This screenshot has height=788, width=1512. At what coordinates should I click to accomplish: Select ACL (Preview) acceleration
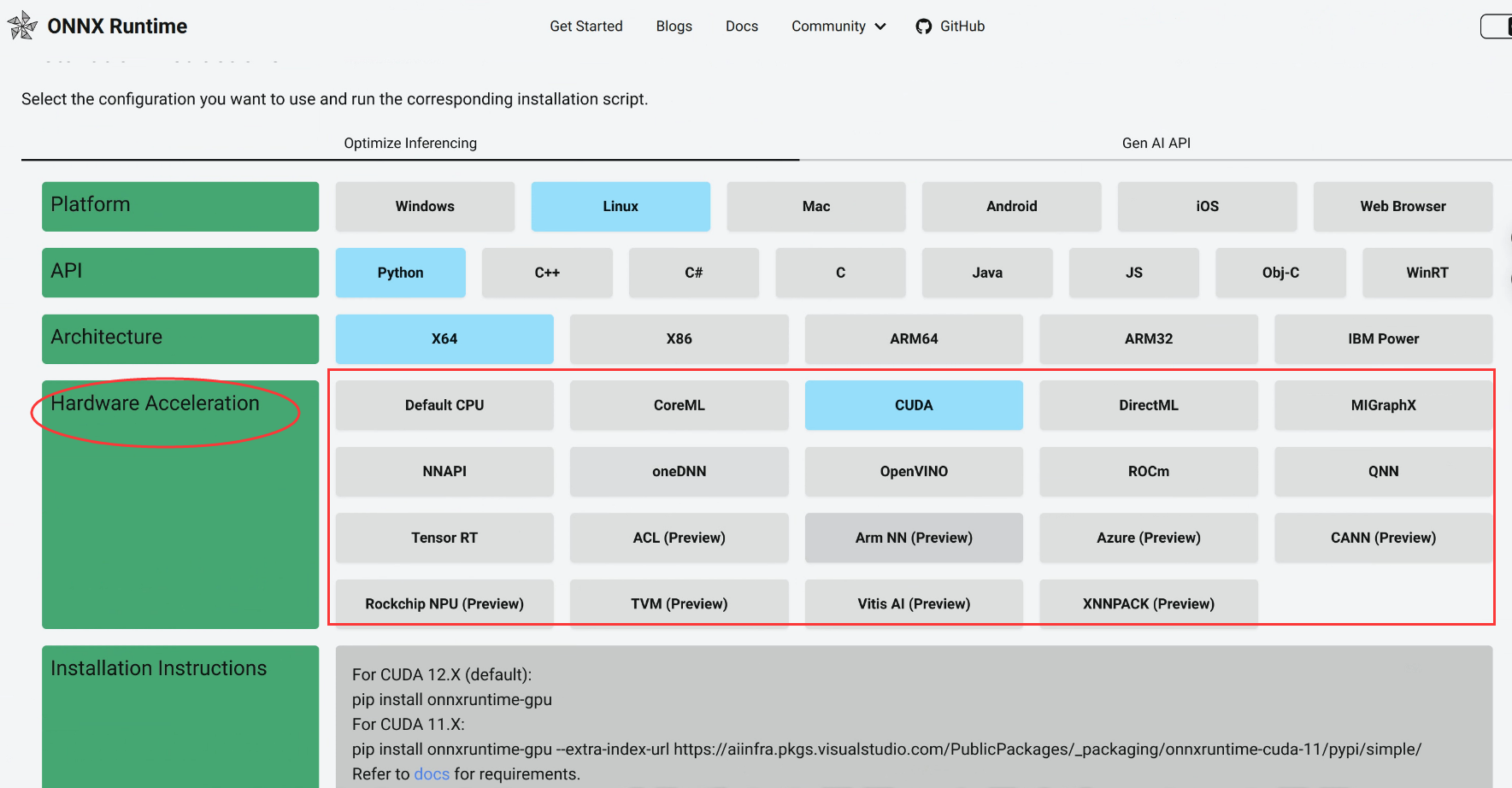tap(680, 538)
